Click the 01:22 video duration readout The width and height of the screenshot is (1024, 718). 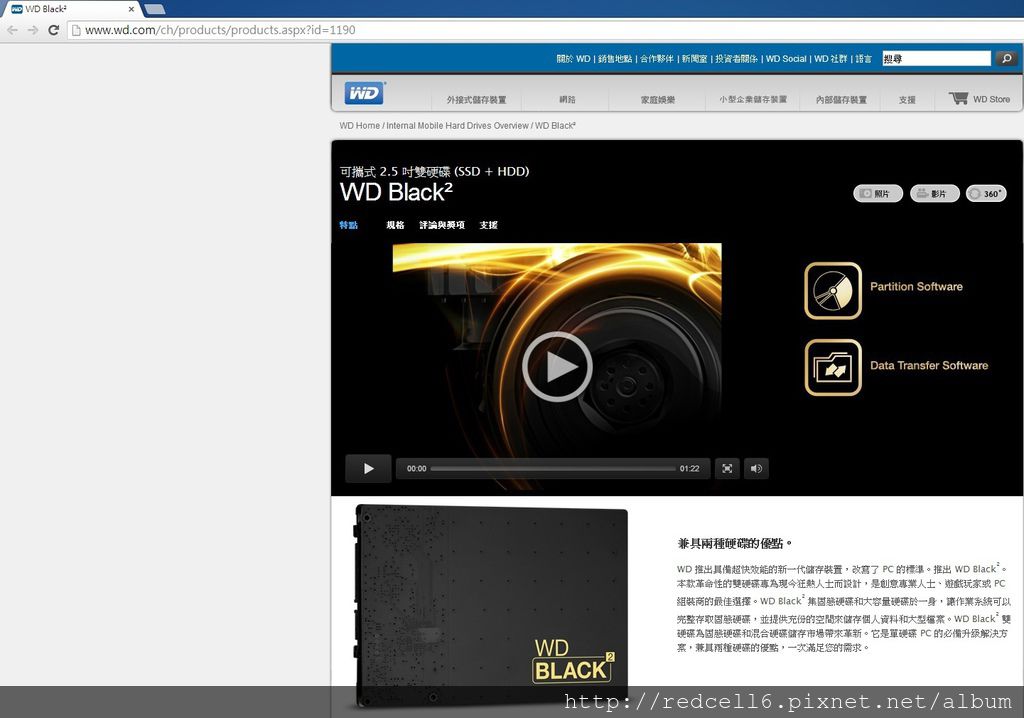coord(689,468)
